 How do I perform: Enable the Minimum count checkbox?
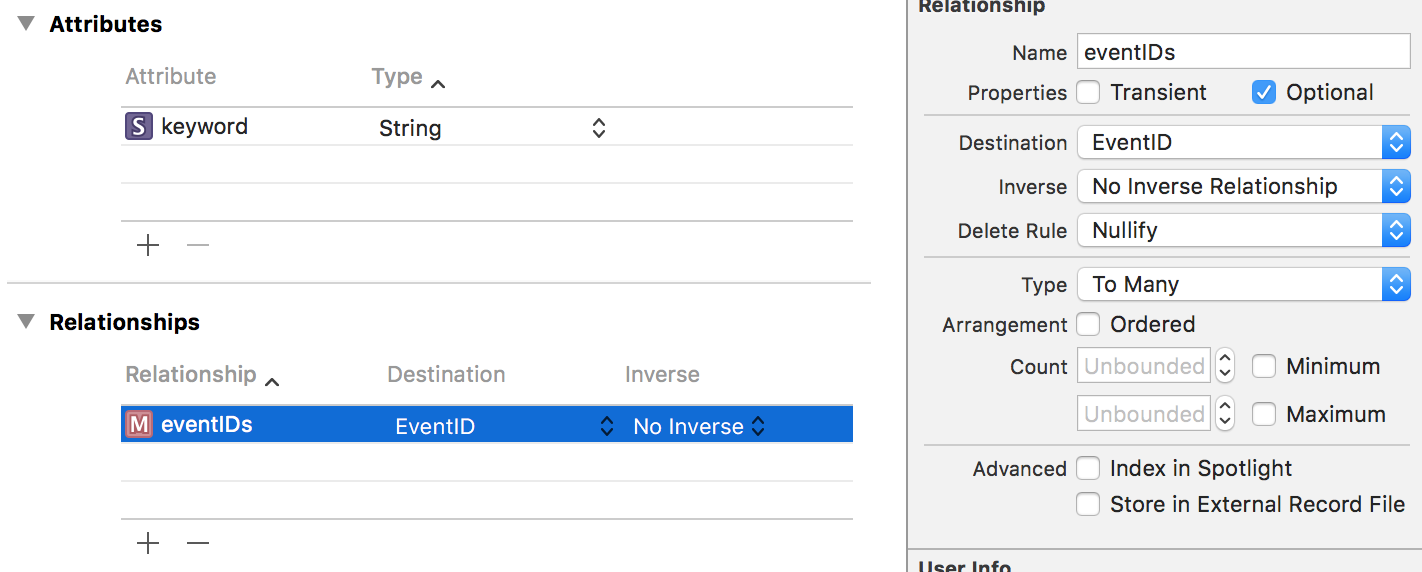coord(1264,367)
